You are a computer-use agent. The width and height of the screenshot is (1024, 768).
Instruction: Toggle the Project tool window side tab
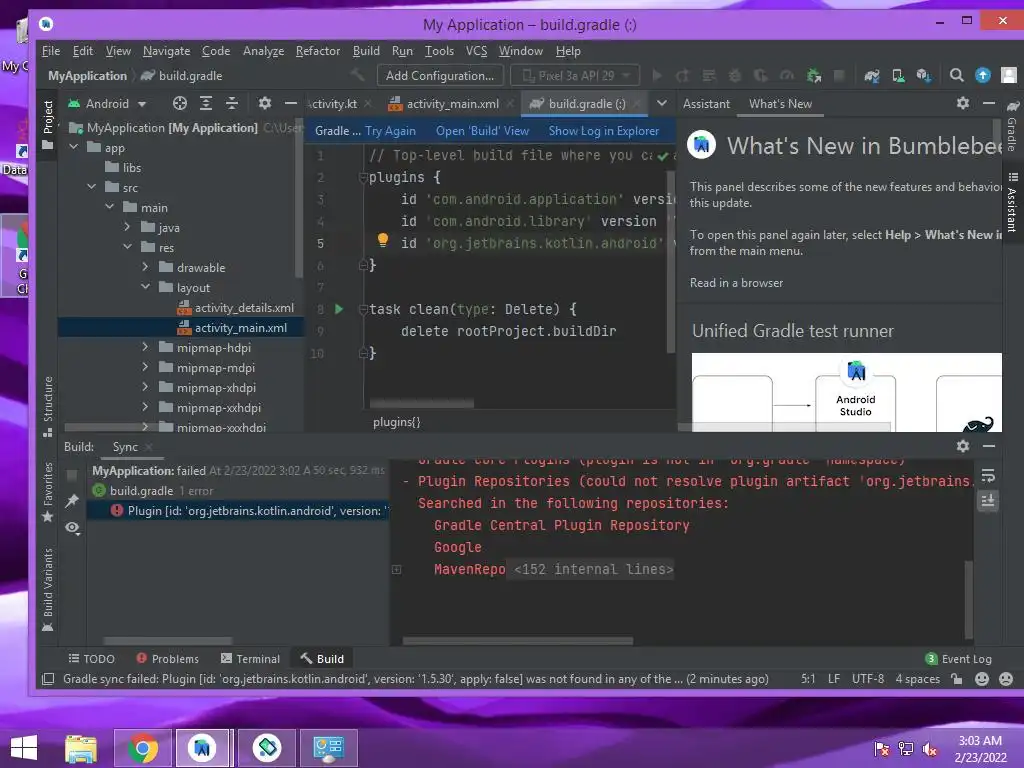coord(48,124)
